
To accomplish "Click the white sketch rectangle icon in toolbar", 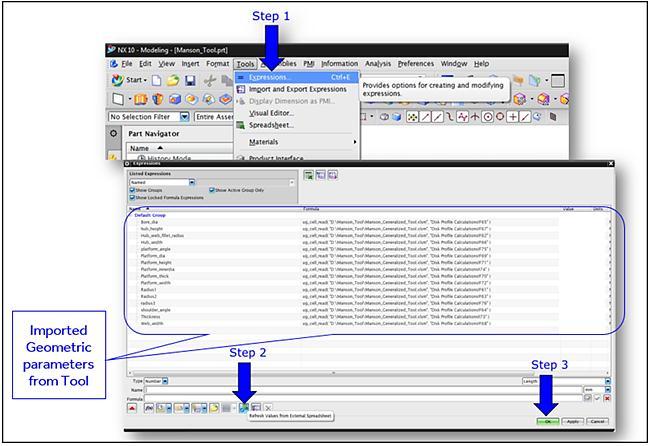I will point(118,99).
